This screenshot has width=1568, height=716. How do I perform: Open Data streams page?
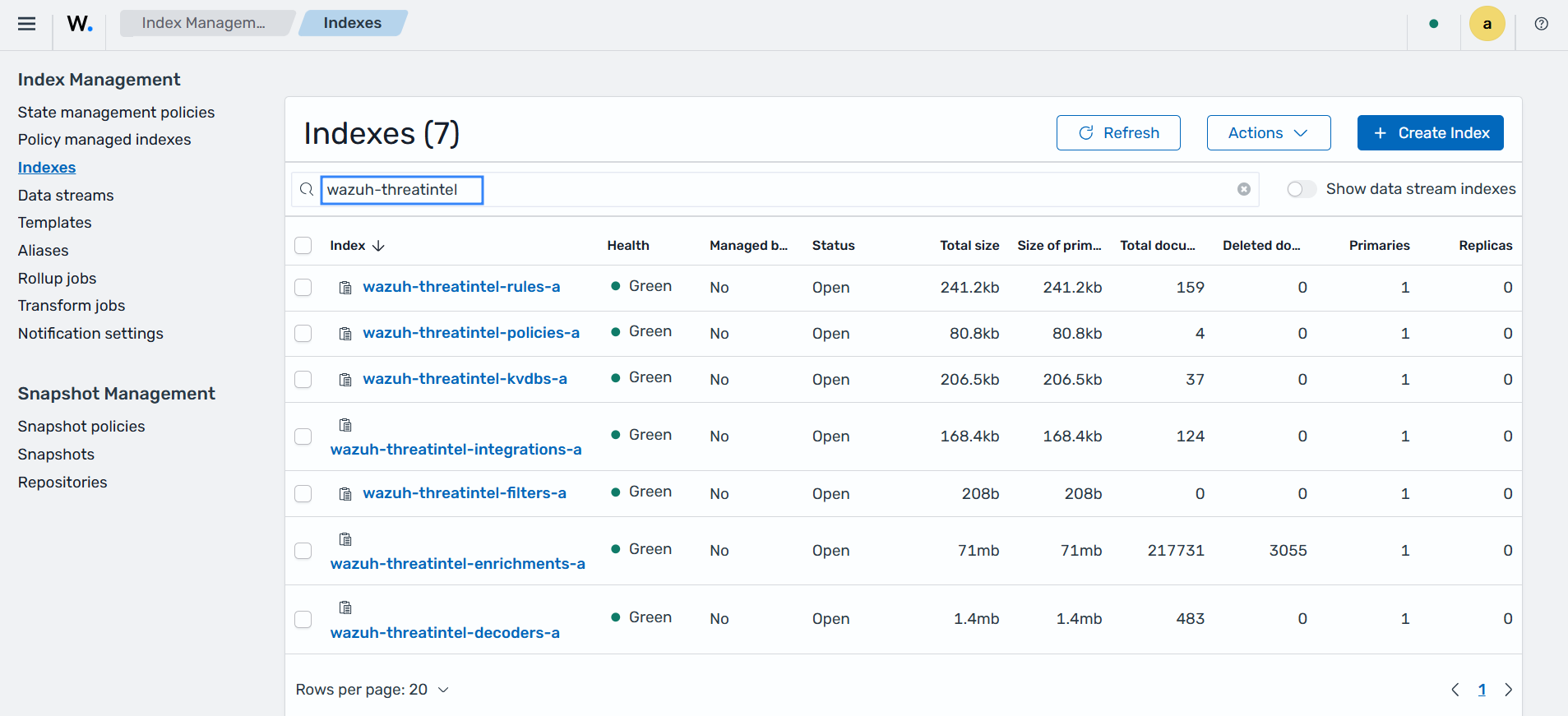66,196
